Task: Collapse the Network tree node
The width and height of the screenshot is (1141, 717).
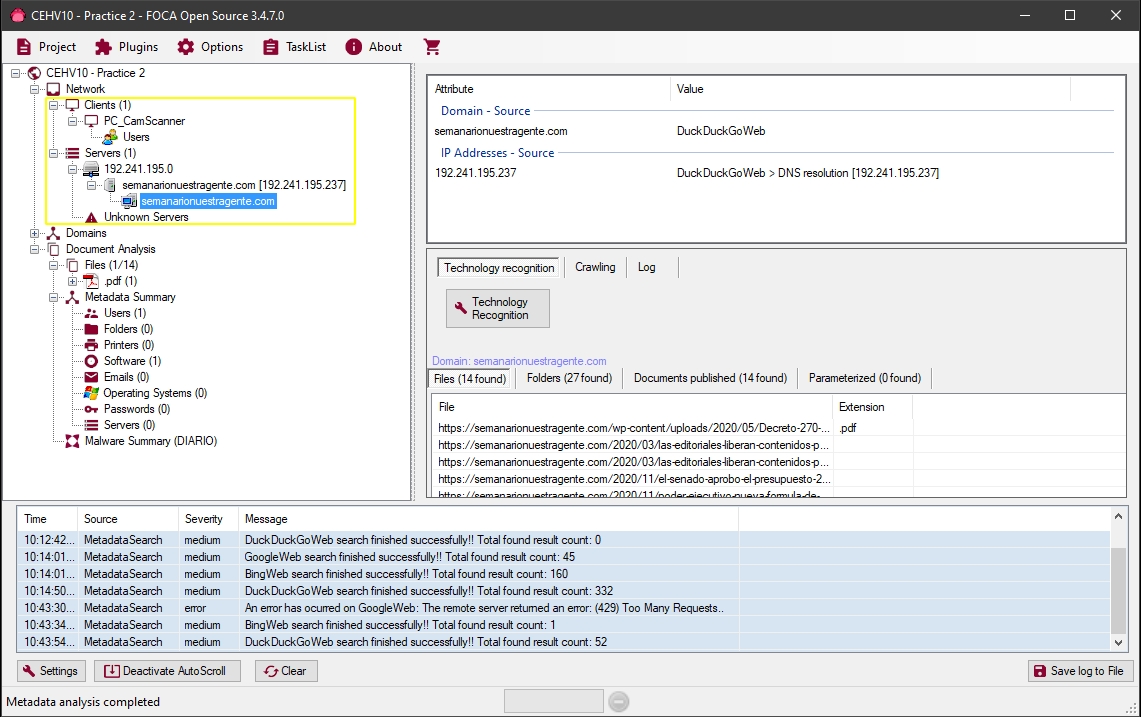Action: pos(36,89)
